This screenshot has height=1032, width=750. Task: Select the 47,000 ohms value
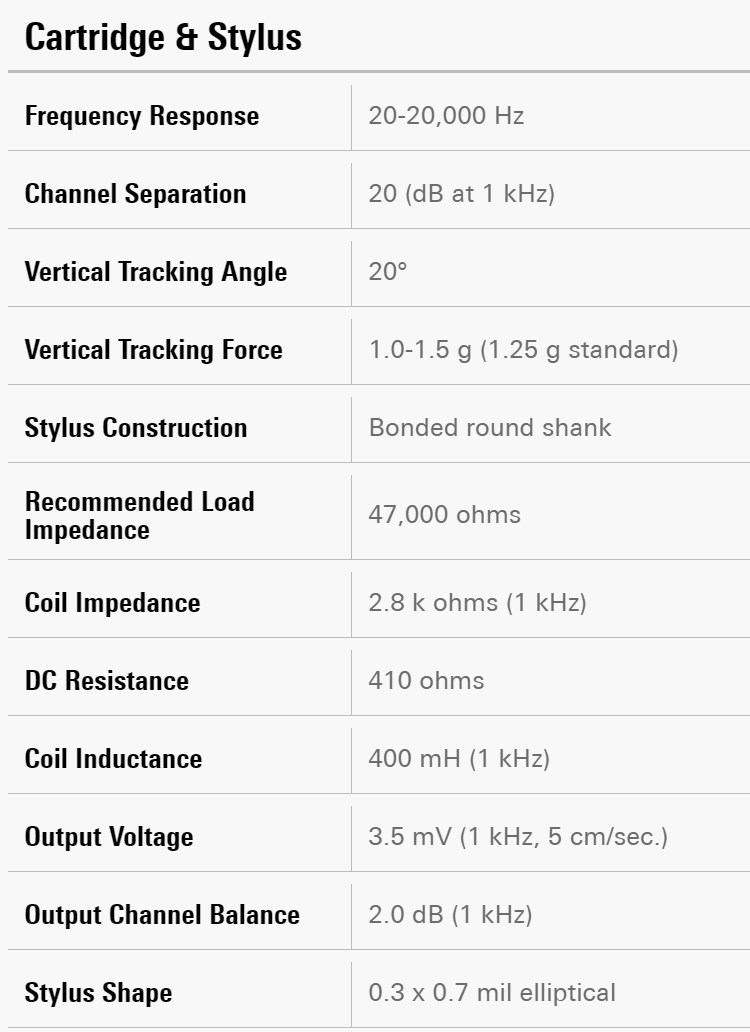pyautogui.click(x=445, y=515)
